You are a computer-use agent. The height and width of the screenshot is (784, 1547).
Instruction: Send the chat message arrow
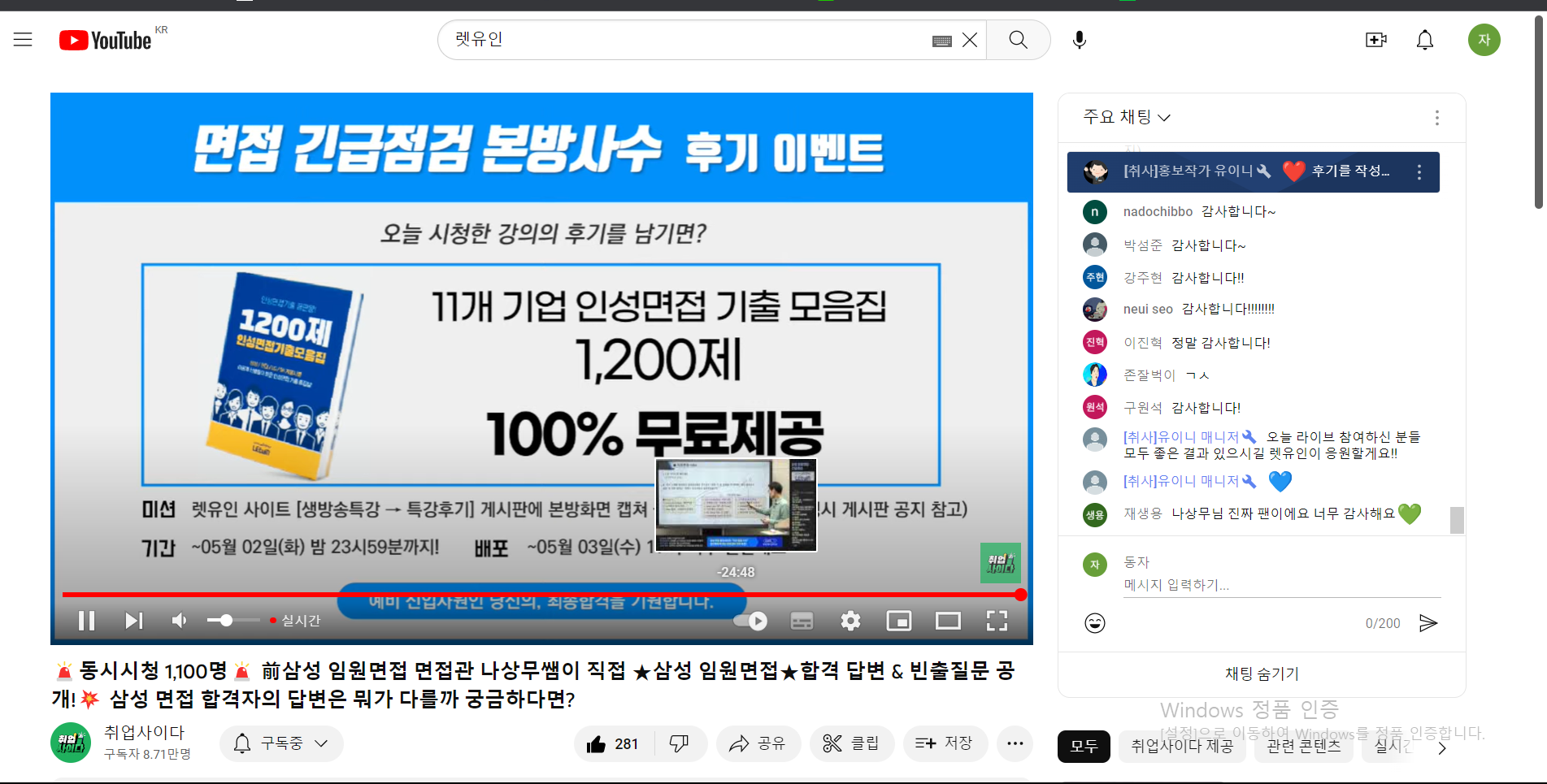pos(1428,623)
